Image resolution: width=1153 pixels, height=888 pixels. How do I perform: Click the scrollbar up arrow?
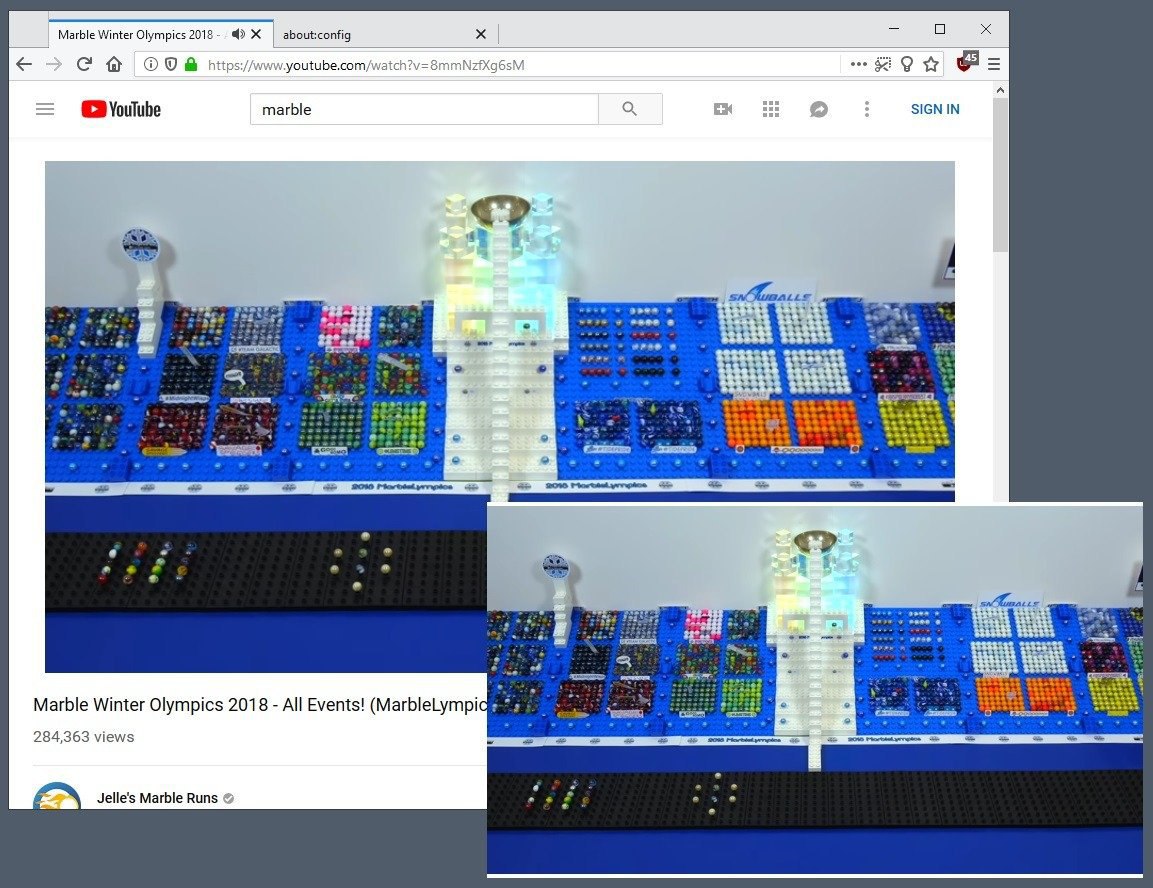[1000, 90]
